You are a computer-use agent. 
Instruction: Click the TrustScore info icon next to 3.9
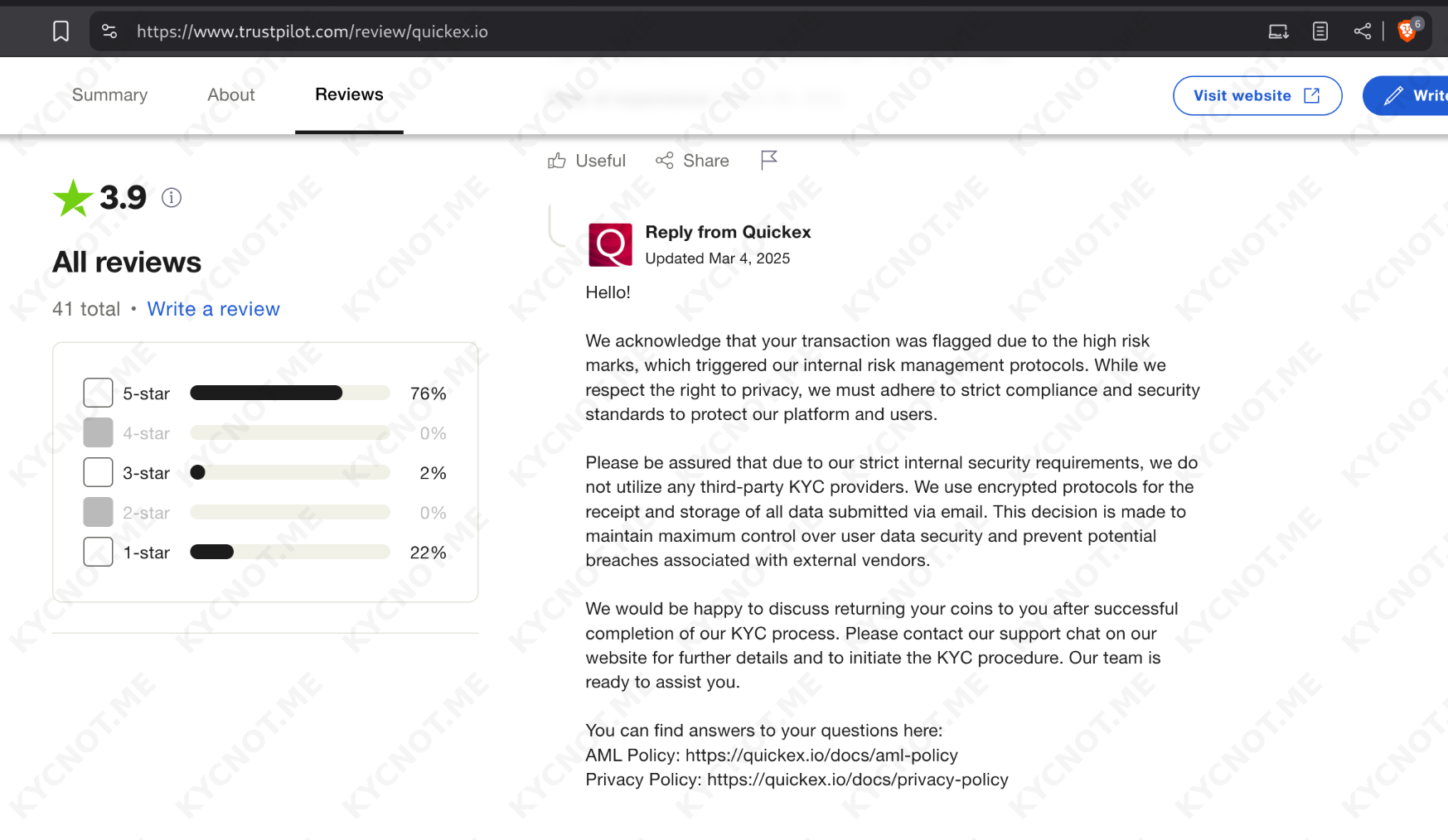pos(172,197)
